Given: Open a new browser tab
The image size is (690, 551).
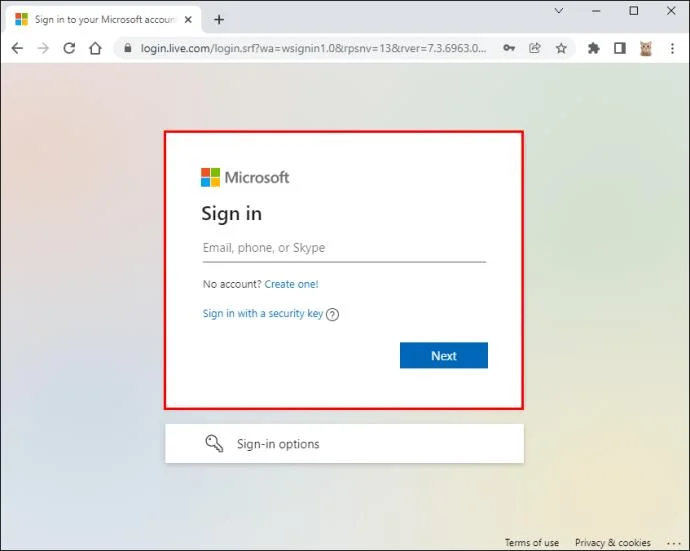Looking at the screenshot, I should (219, 19).
